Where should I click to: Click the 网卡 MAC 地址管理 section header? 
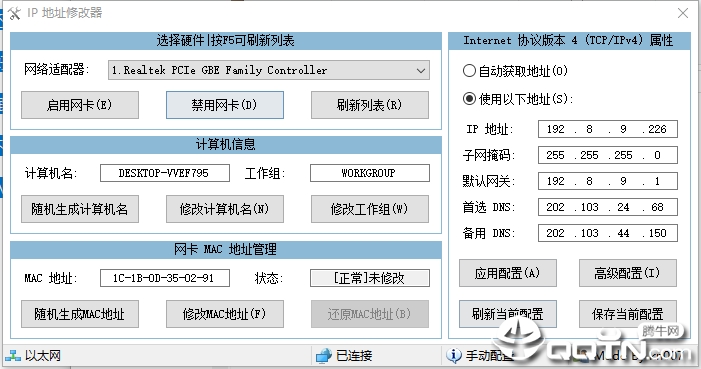point(226,249)
